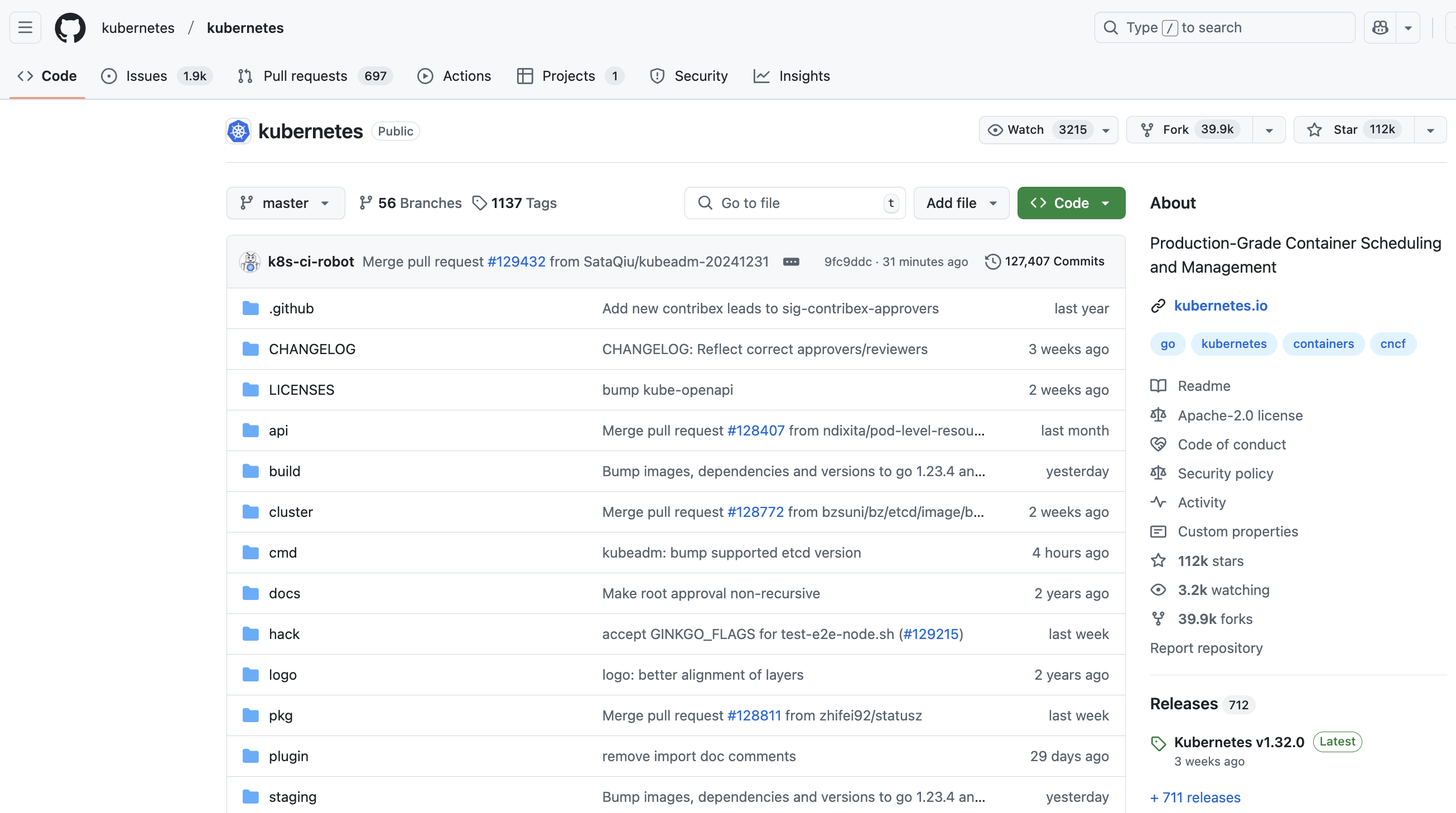Image resolution: width=1456 pixels, height=813 pixels.
Task: Expand the Add file dropdown
Action: pos(961,203)
